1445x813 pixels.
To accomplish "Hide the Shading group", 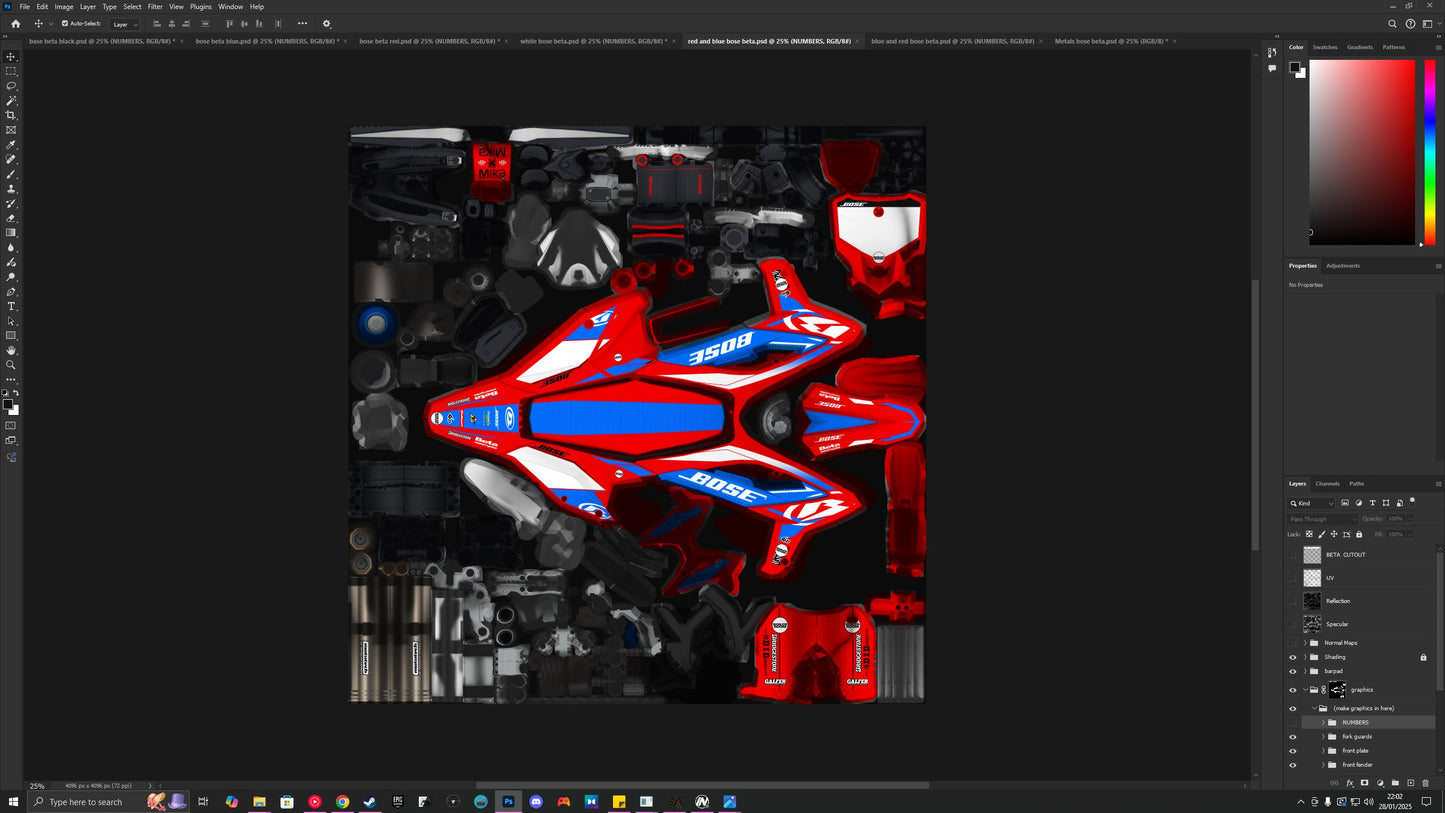I will pyautogui.click(x=1292, y=657).
